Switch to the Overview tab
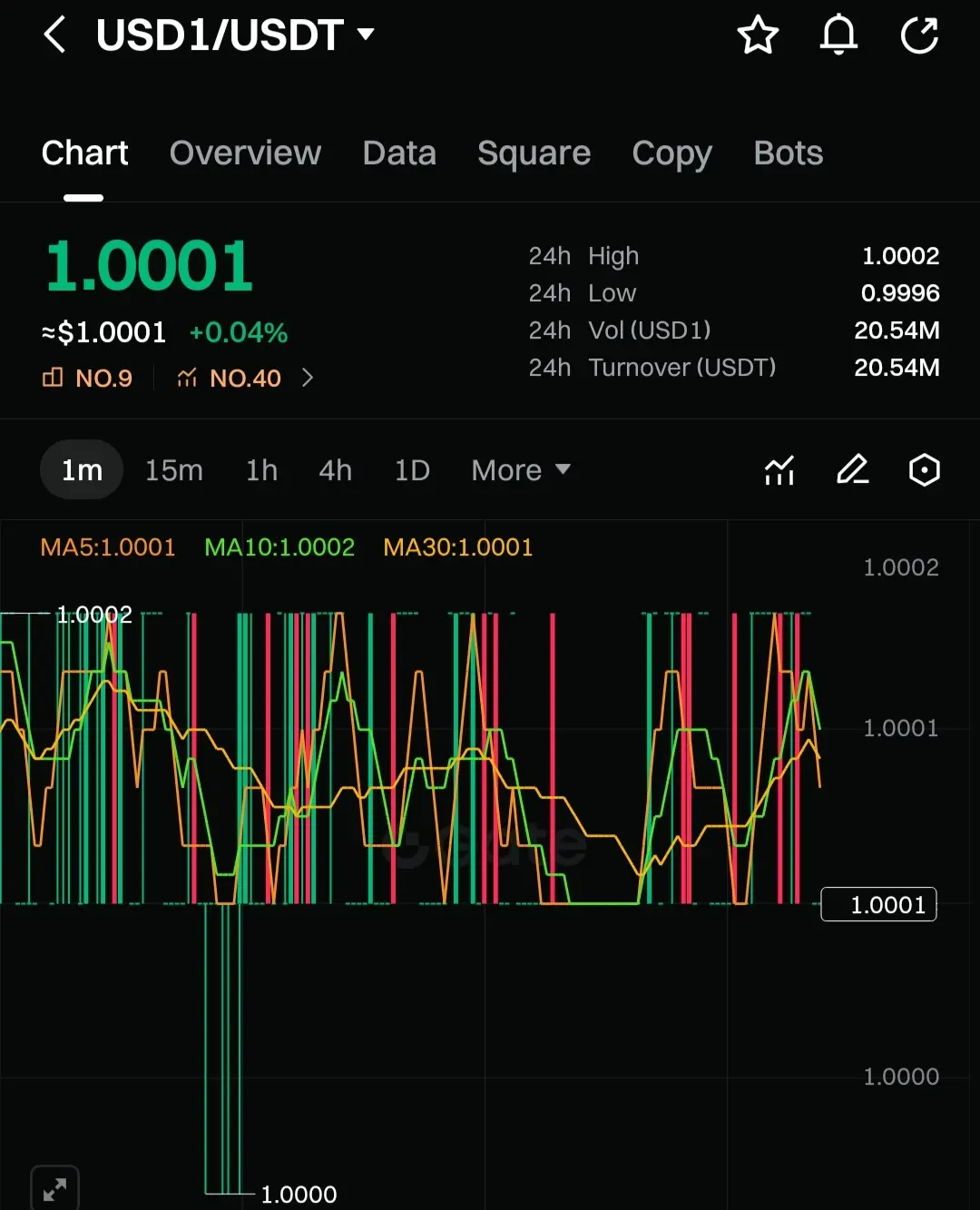This screenshot has height=1210, width=980. pos(245,153)
